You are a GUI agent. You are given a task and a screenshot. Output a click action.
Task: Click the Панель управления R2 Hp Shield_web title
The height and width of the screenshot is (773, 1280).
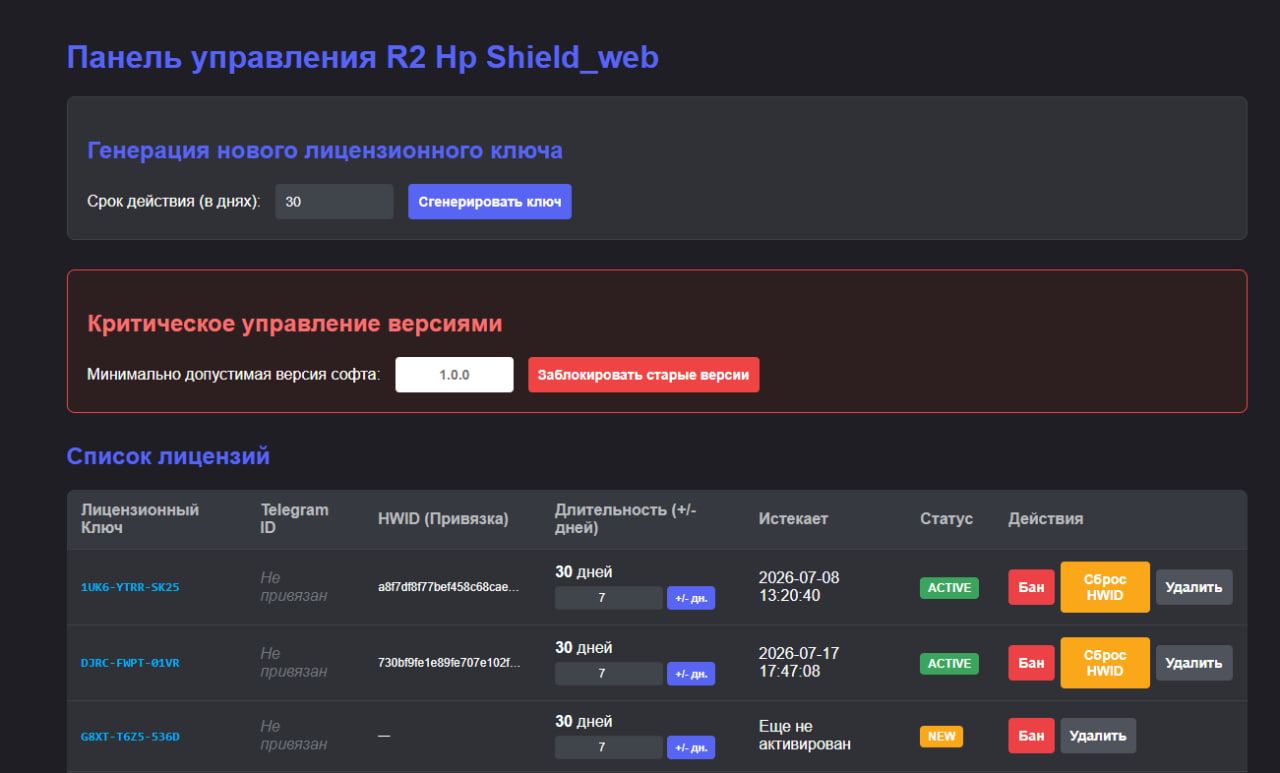(x=363, y=57)
